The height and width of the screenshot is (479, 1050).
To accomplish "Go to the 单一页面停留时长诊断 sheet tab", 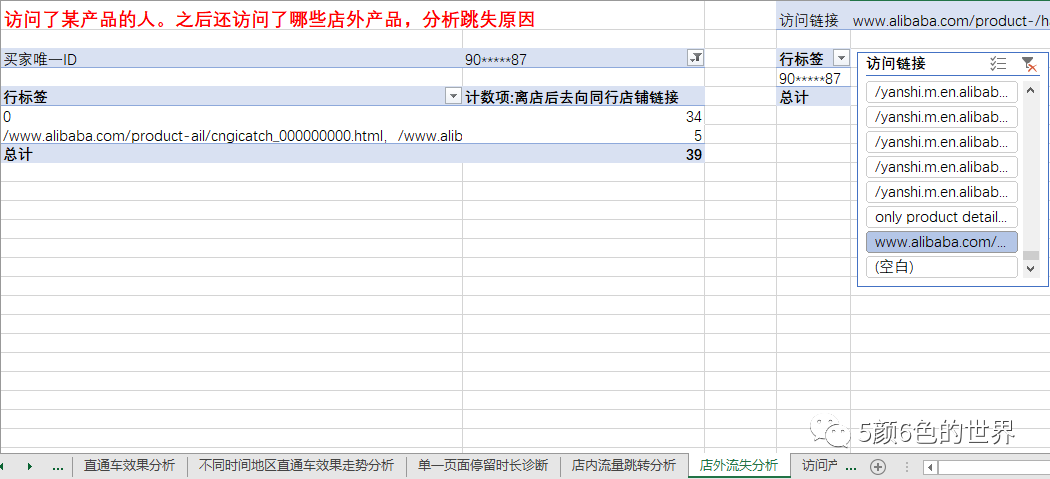I will [x=483, y=466].
